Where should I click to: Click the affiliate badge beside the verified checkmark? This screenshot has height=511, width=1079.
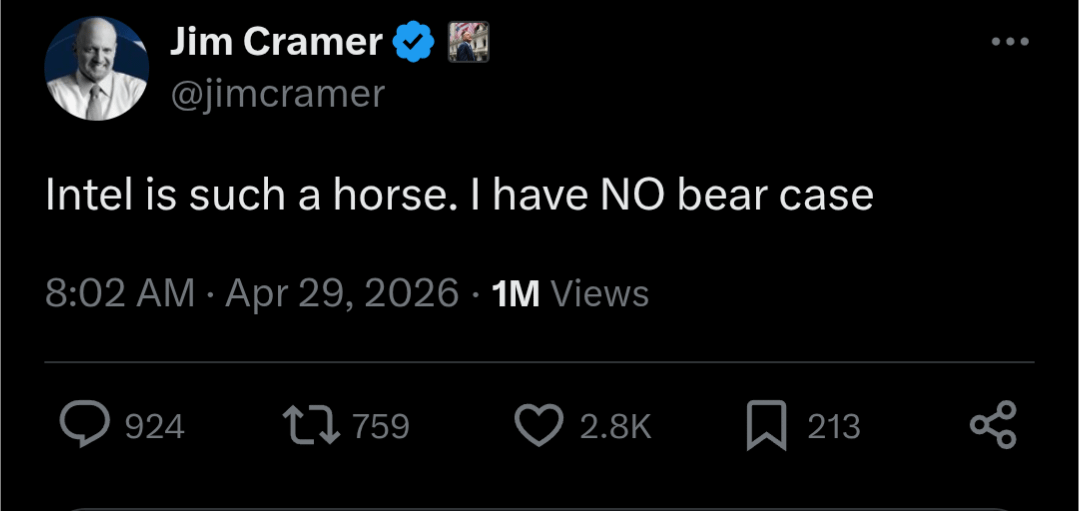coord(465,42)
